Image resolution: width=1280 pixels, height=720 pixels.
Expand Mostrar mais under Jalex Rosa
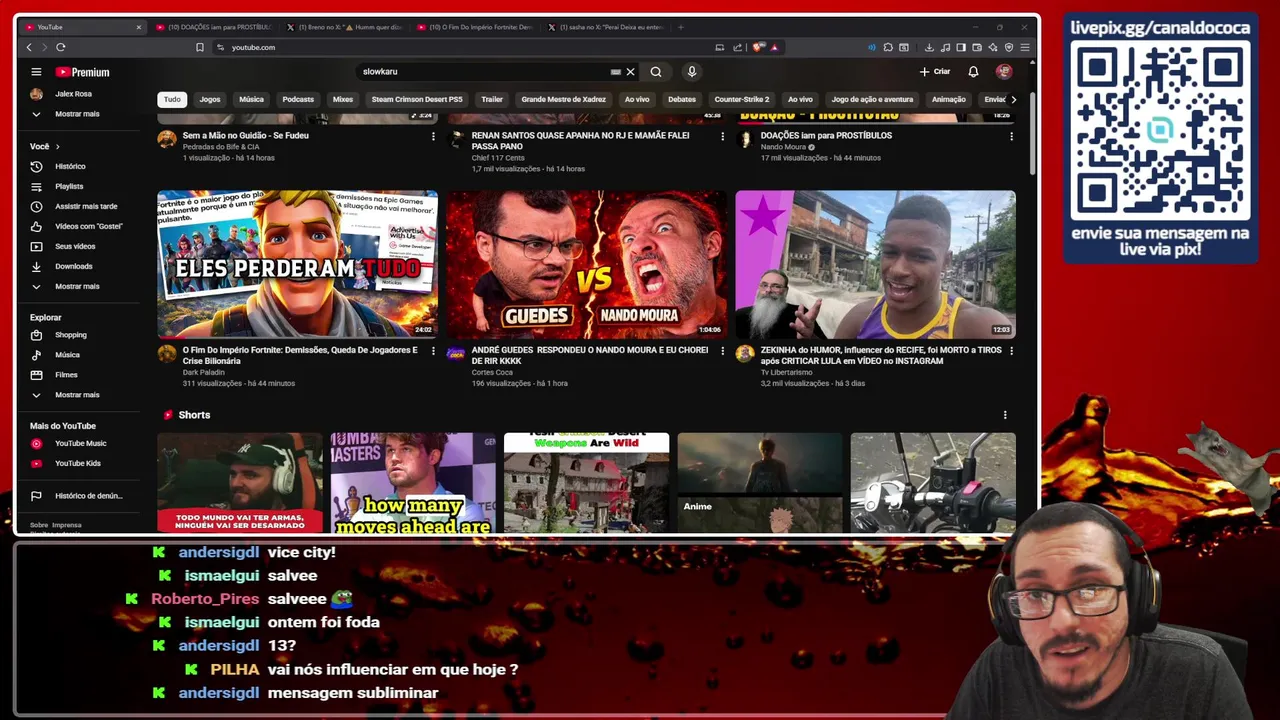[x=77, y=114]
